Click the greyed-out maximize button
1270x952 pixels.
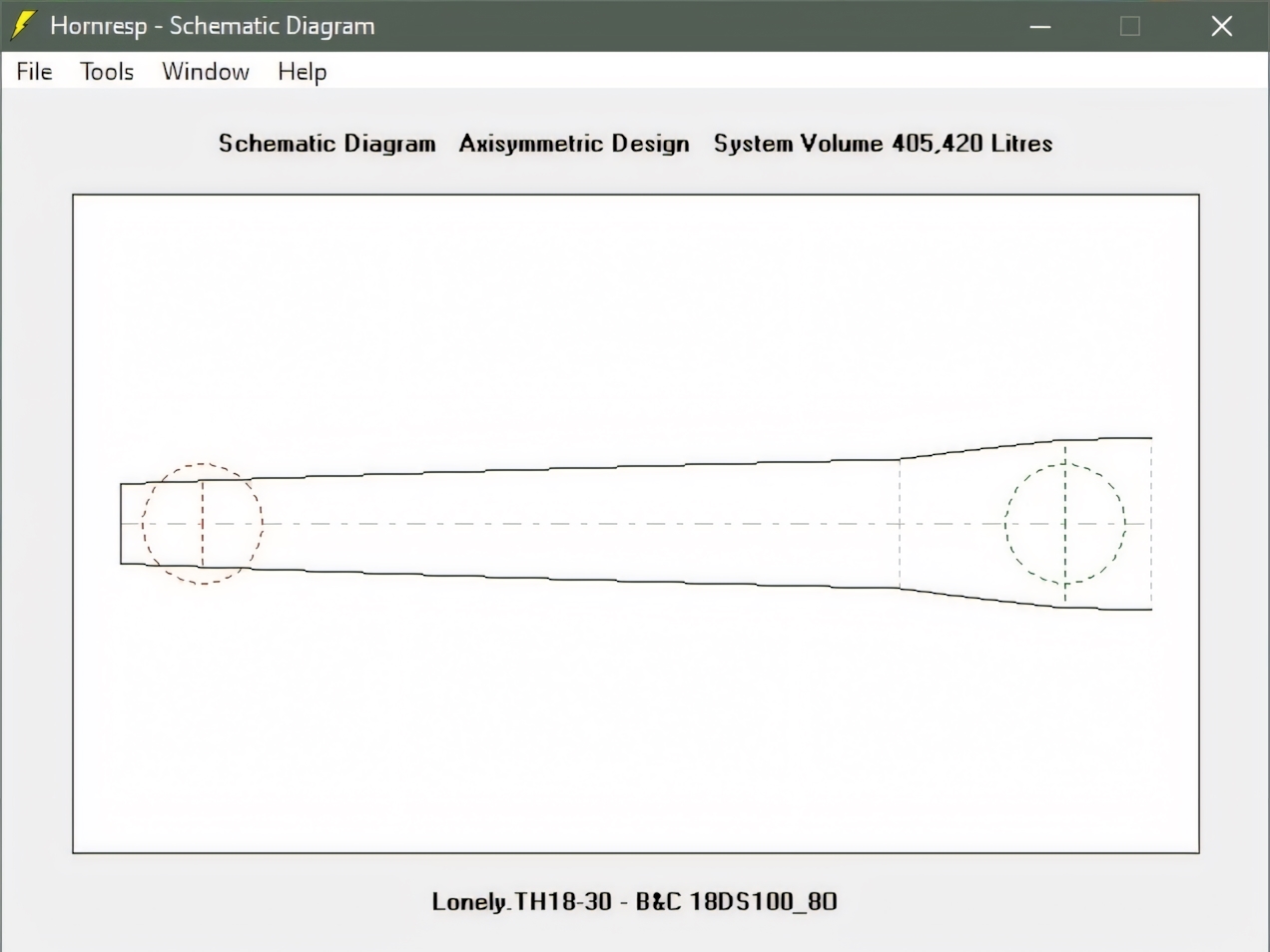coord(1130,26)
